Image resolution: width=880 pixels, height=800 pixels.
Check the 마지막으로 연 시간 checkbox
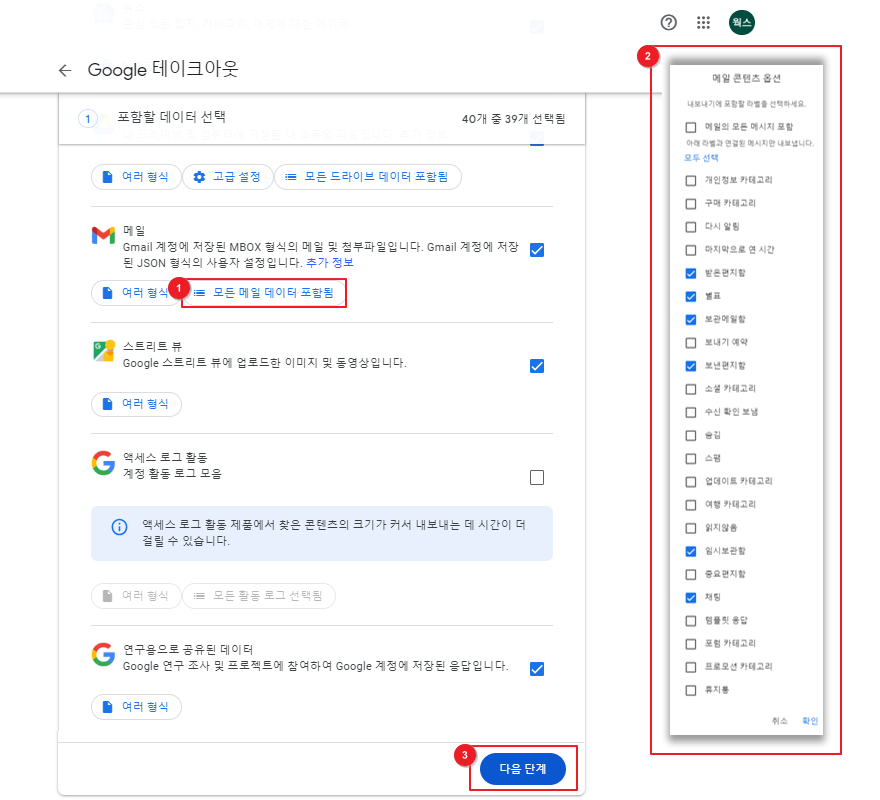[691, 250]
